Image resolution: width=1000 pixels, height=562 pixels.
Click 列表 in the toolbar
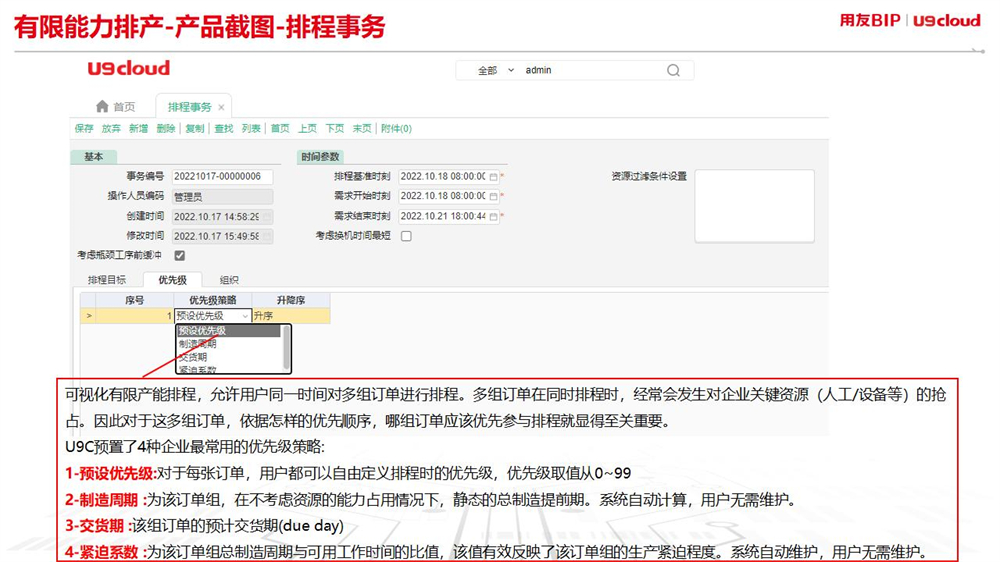pos(251,129)
